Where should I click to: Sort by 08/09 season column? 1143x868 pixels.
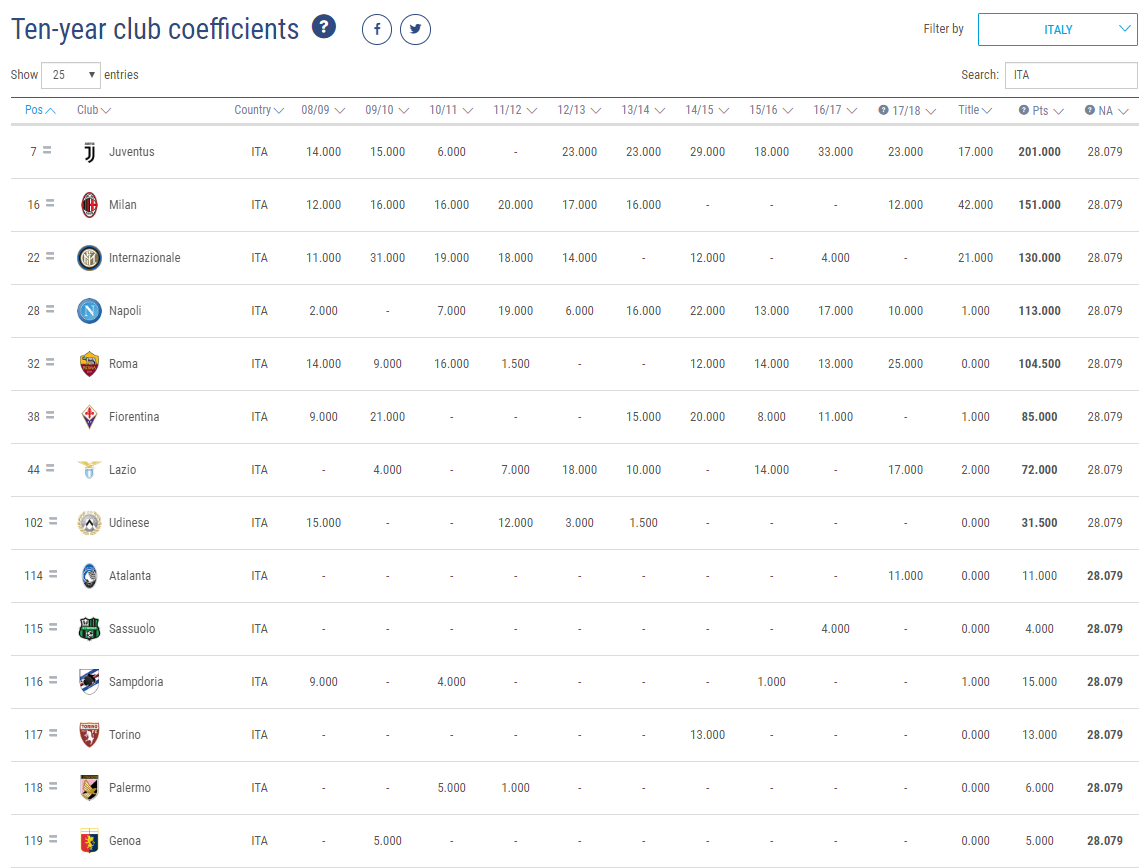pyautogui.click(x=323, y=110)
